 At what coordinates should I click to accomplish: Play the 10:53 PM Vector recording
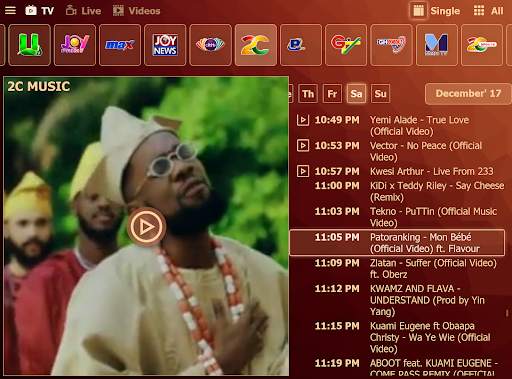(x=303, y=146)
